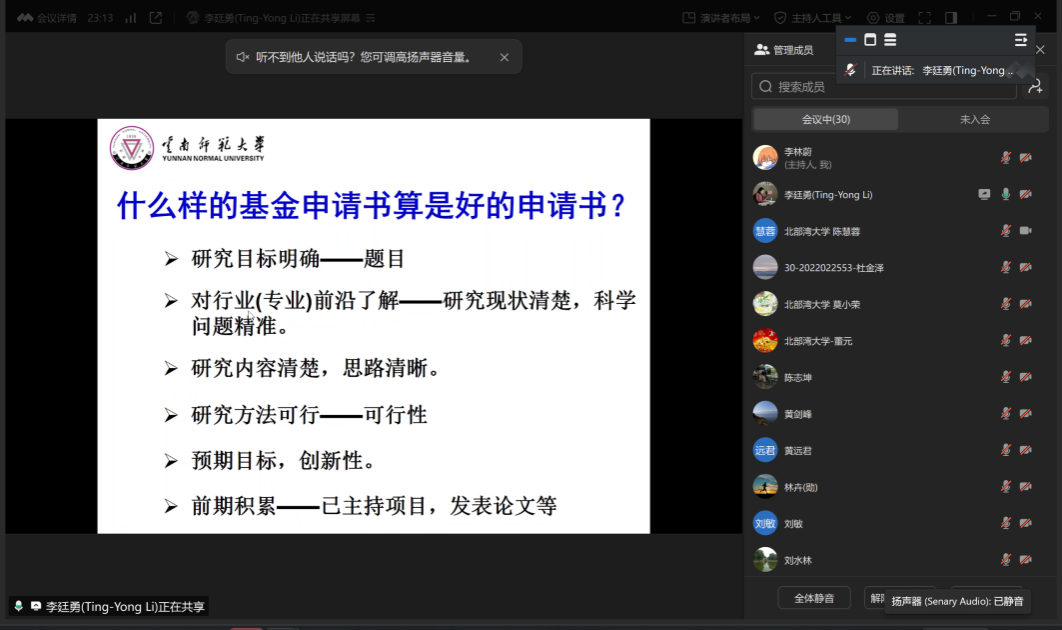Select the 会议中(30) tab
This screenshot has height=630, width=1062.
(x=826, y=119)
